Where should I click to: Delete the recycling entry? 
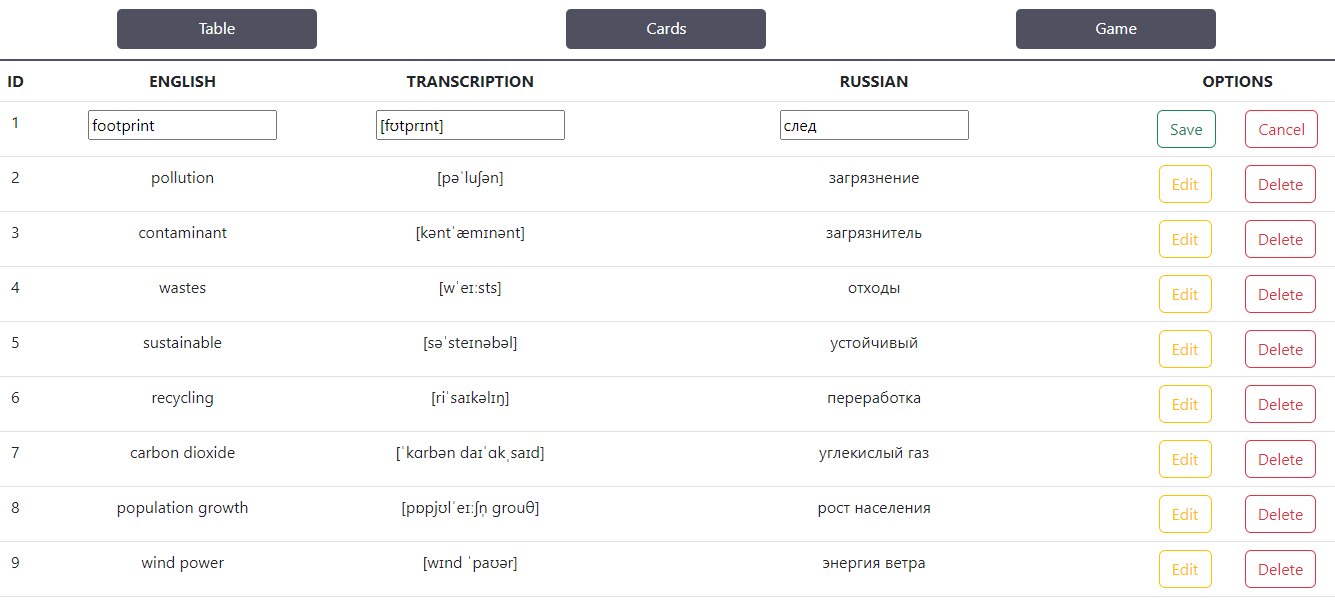click(1280, 403)
